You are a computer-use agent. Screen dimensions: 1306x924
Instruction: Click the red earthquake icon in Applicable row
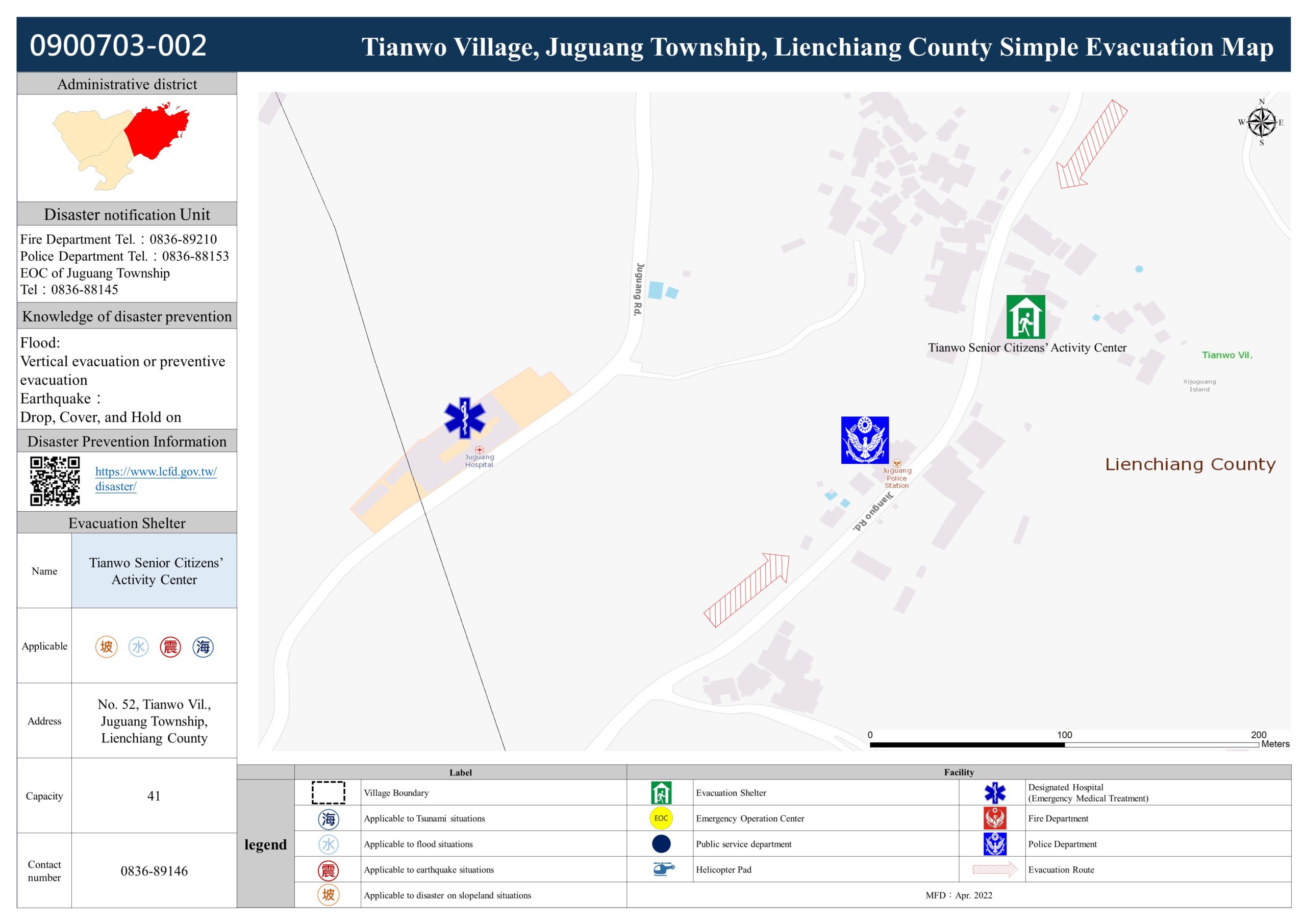[x=170, y=646]
